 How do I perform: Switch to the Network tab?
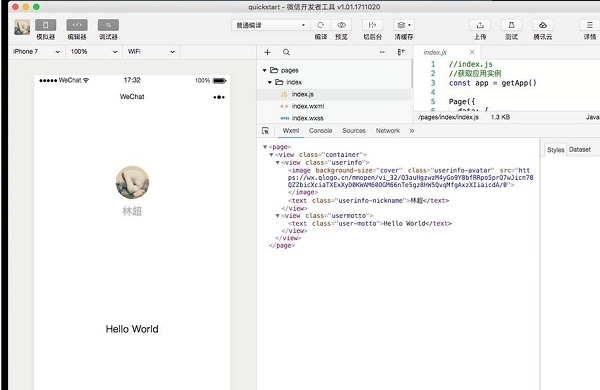pos(388,131)
